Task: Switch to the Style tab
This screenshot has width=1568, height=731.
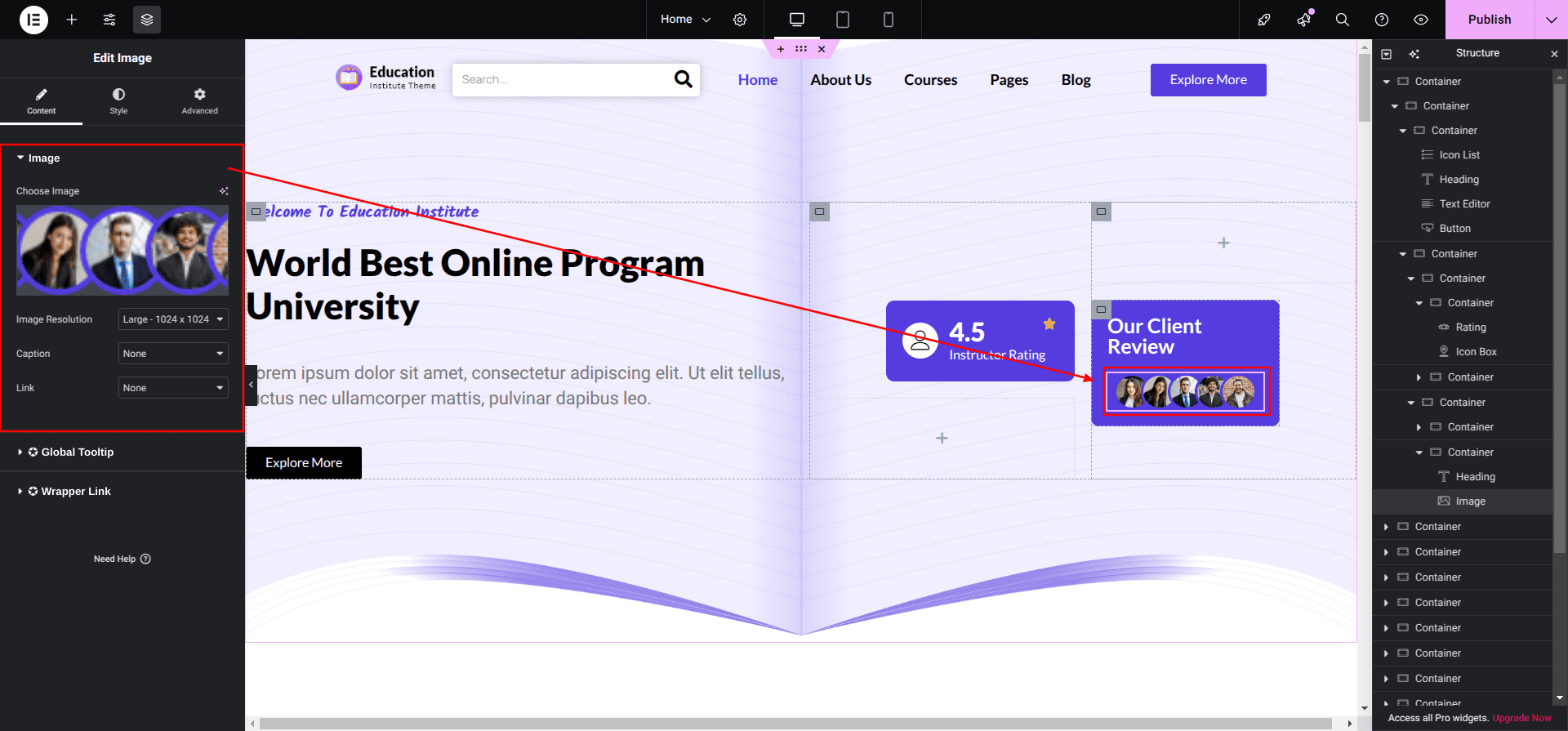Action: 118,101
